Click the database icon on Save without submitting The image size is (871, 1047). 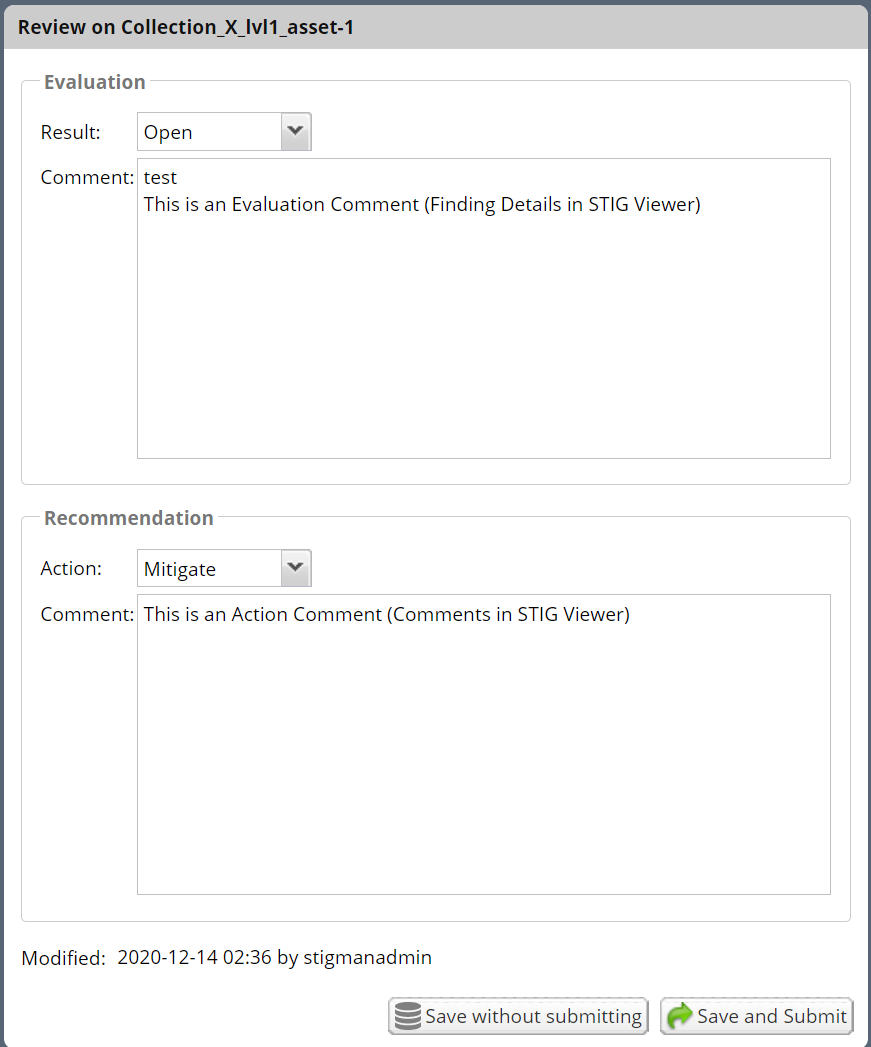pos(407,1016)
